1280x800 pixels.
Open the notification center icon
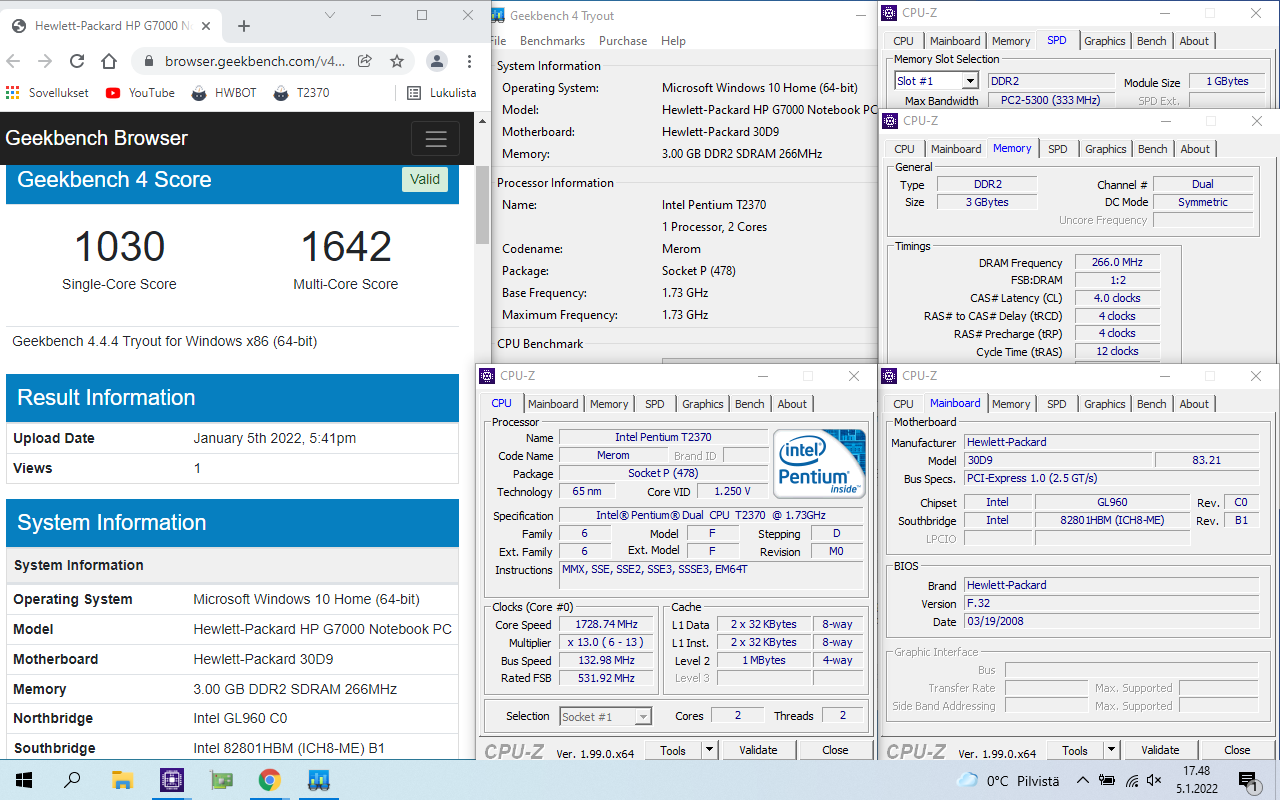1248,780
